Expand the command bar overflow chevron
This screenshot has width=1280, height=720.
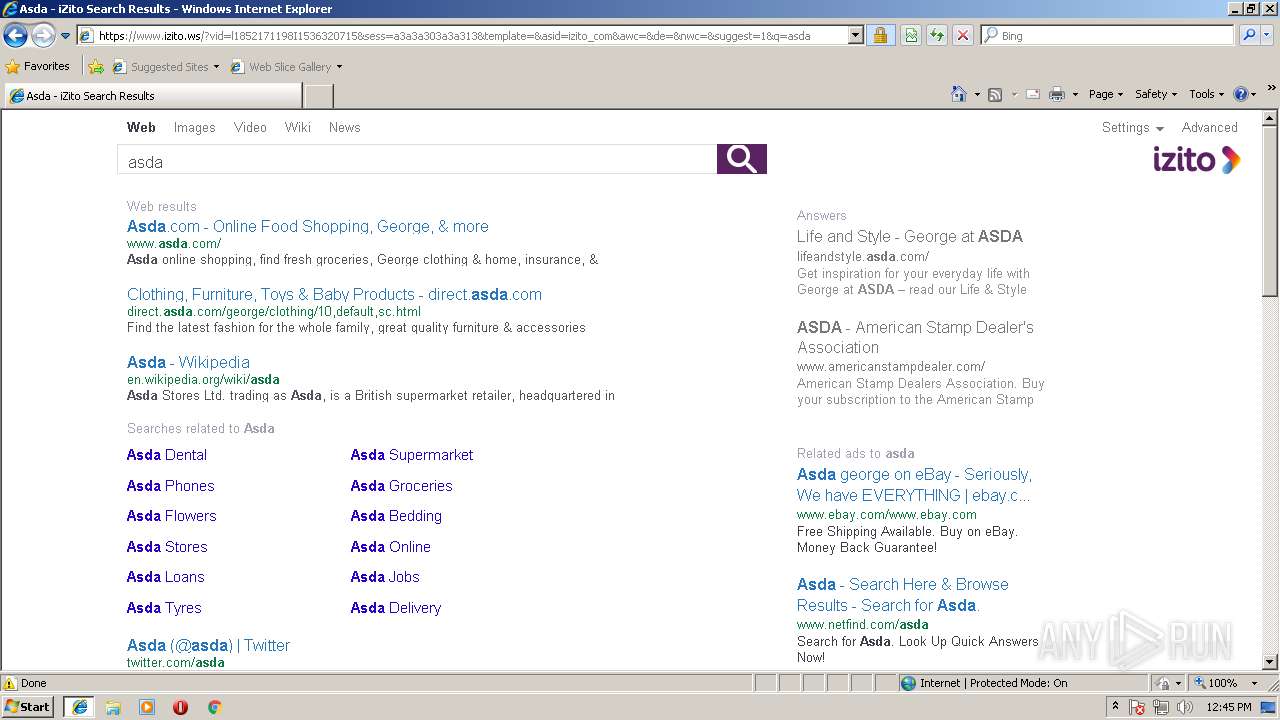click(1272, 89)
